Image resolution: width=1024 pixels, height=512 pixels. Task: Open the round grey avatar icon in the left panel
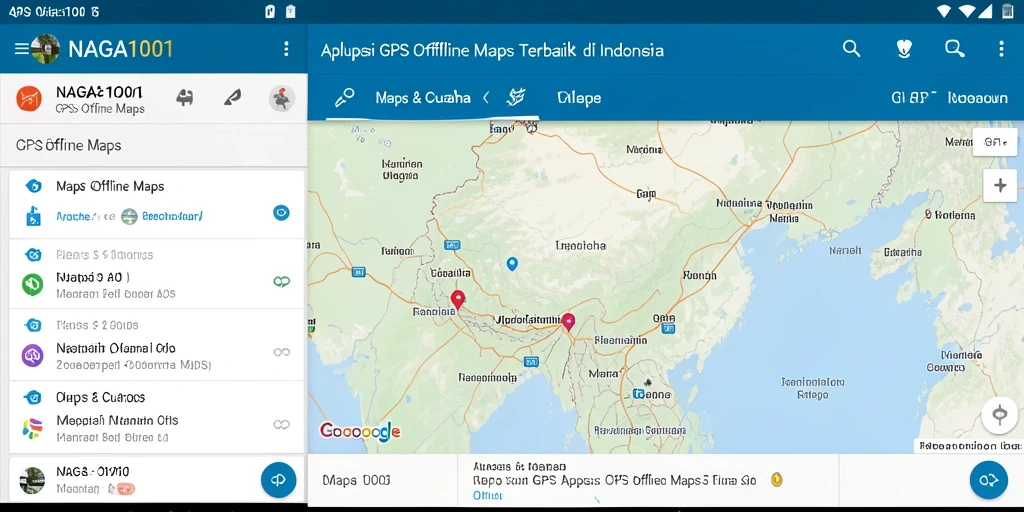click(282, 99)
